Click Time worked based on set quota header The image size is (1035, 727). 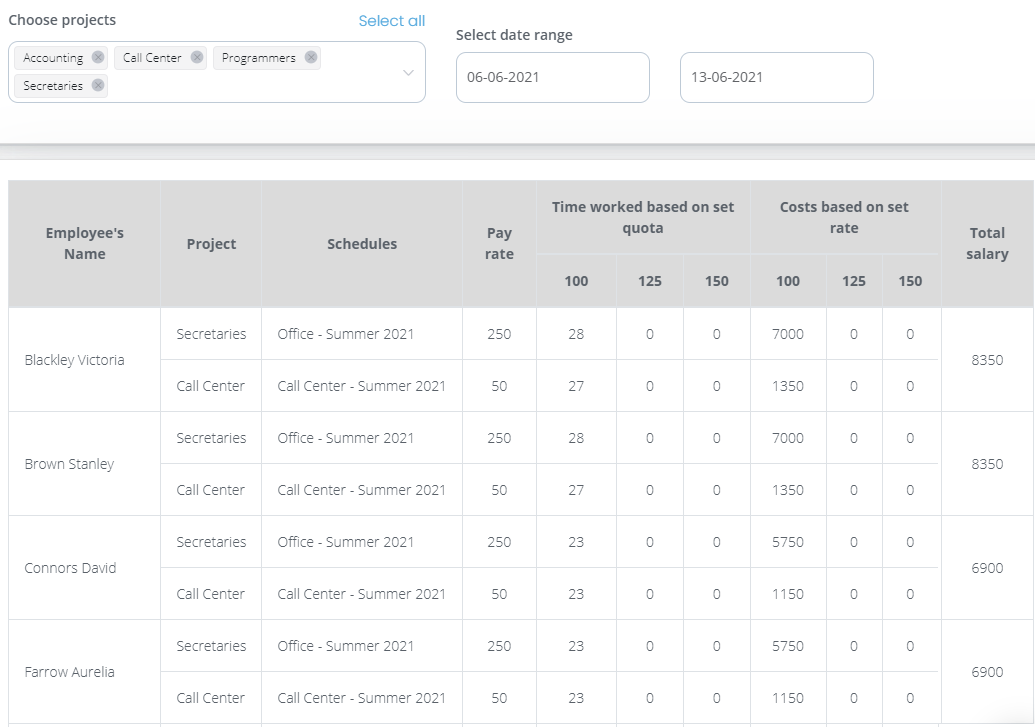click(643, 217)
